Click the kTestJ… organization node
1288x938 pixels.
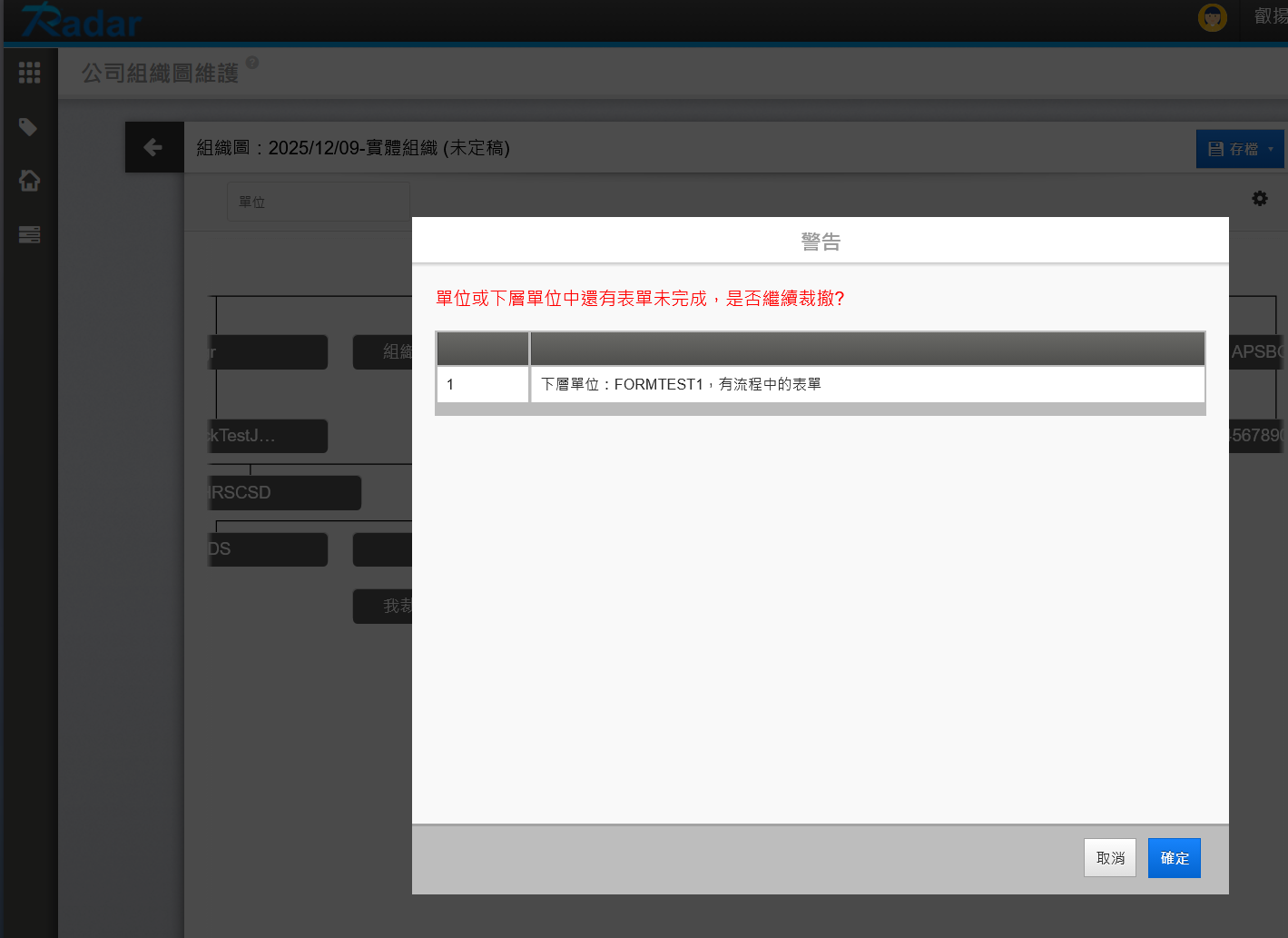[267, 436]
